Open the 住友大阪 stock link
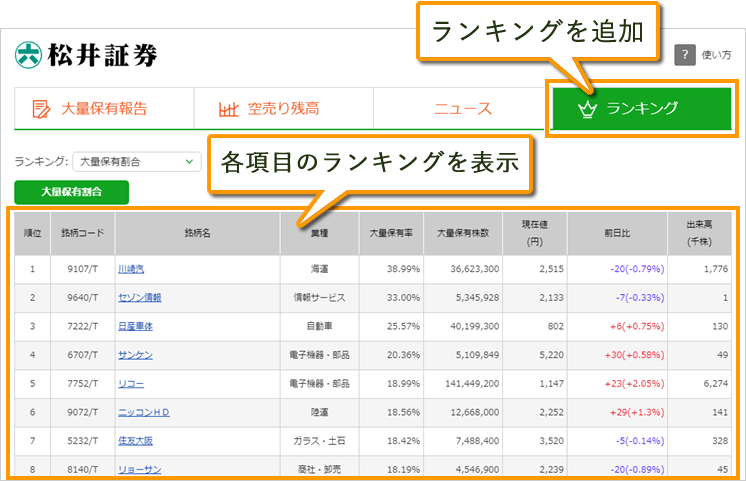This screenshot has width=746, height=481. click(x=135, y=441)
